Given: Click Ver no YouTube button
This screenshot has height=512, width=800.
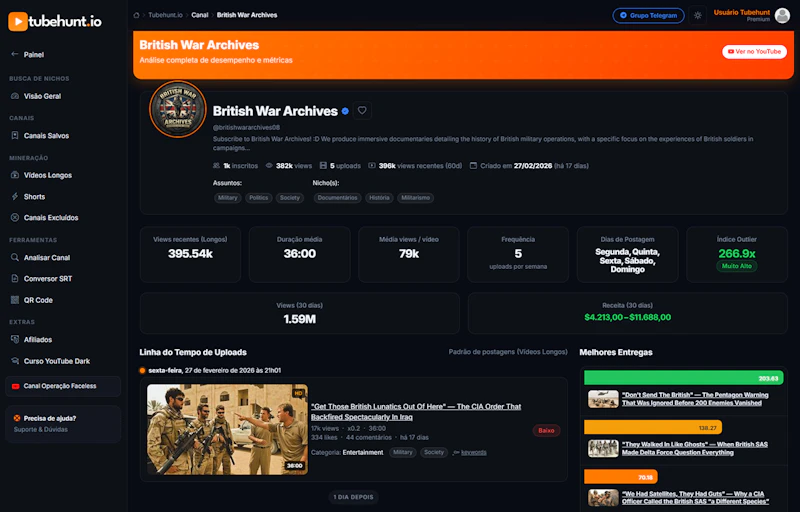Looking at the screenshot, I should click(x=754, y=52).
